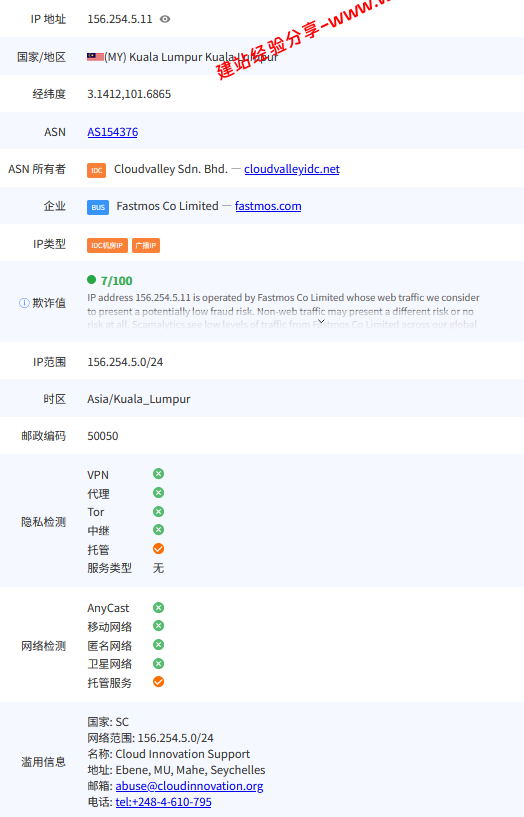524x817 pixels.
Task: Click the 卫星网络 status cross icon
Action: pos(158,663)
